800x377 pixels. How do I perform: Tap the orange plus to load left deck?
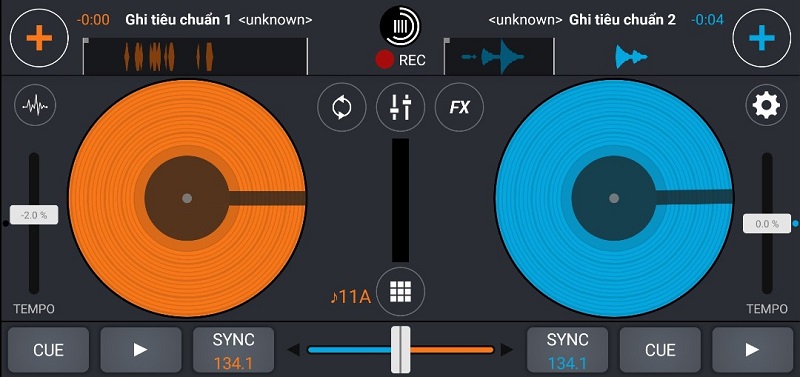pyautogui.click(x=39, y=38)
